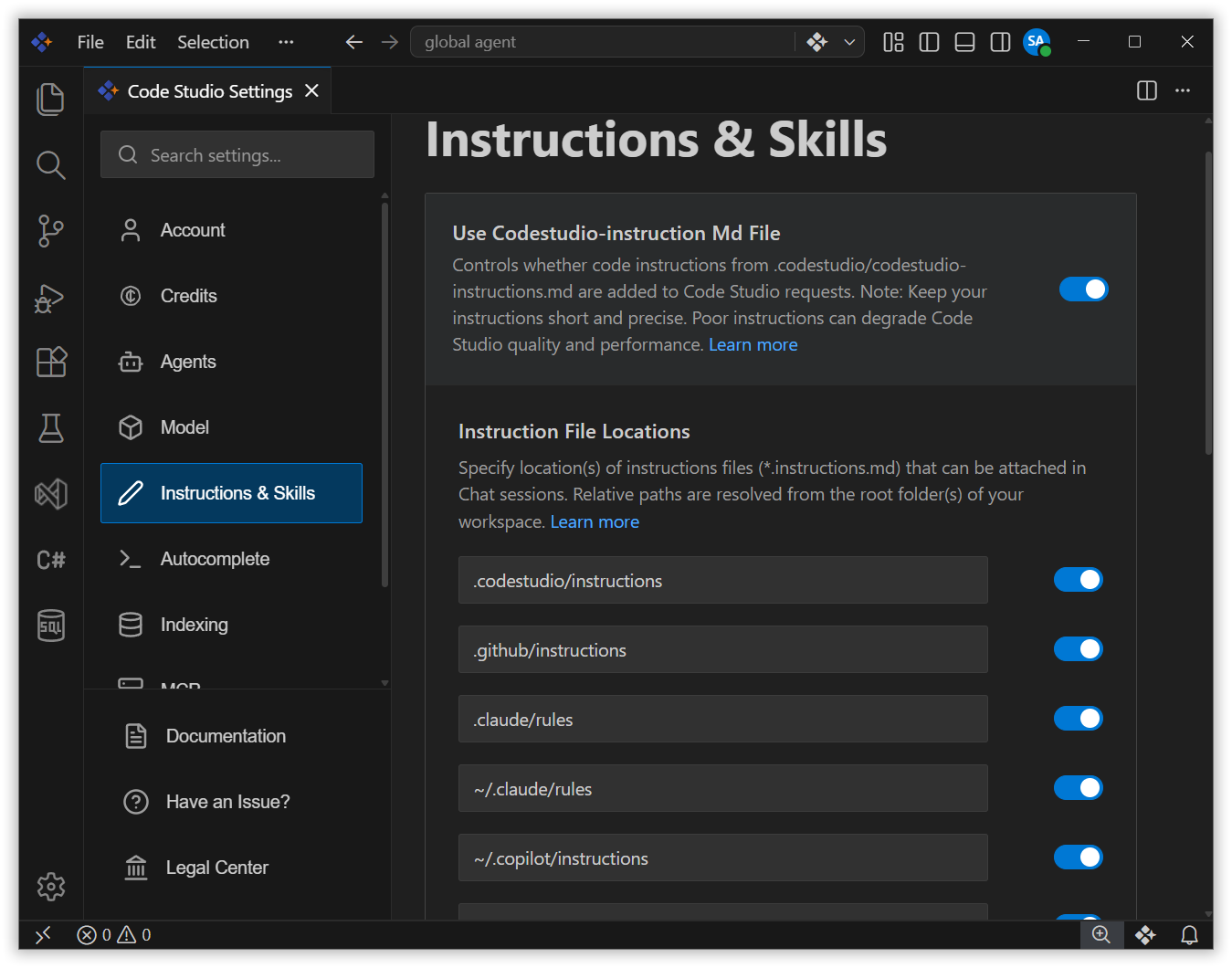Open Source Control view
This screenshot has height=968, width=1232.
click(51, 231)
